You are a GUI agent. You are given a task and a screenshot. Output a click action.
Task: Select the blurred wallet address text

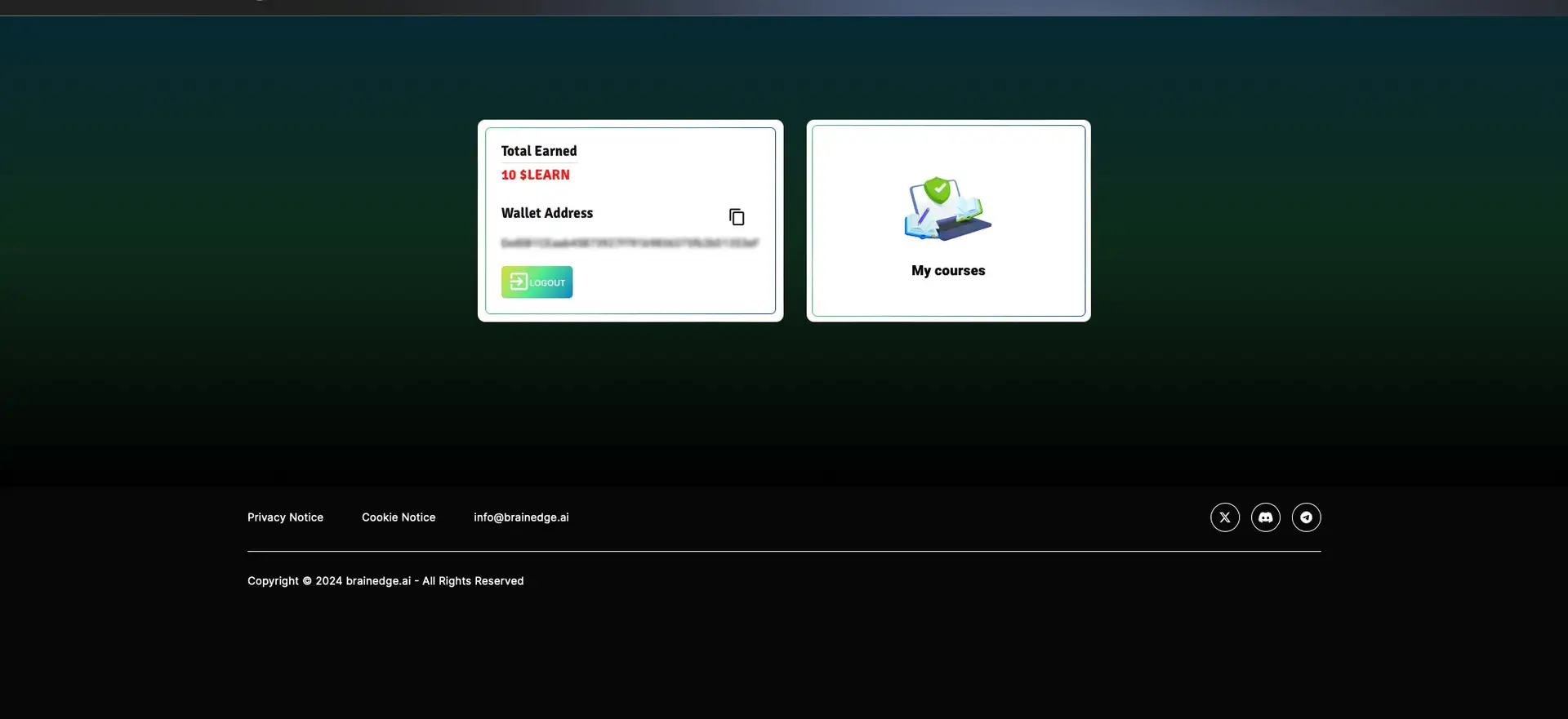630,243
